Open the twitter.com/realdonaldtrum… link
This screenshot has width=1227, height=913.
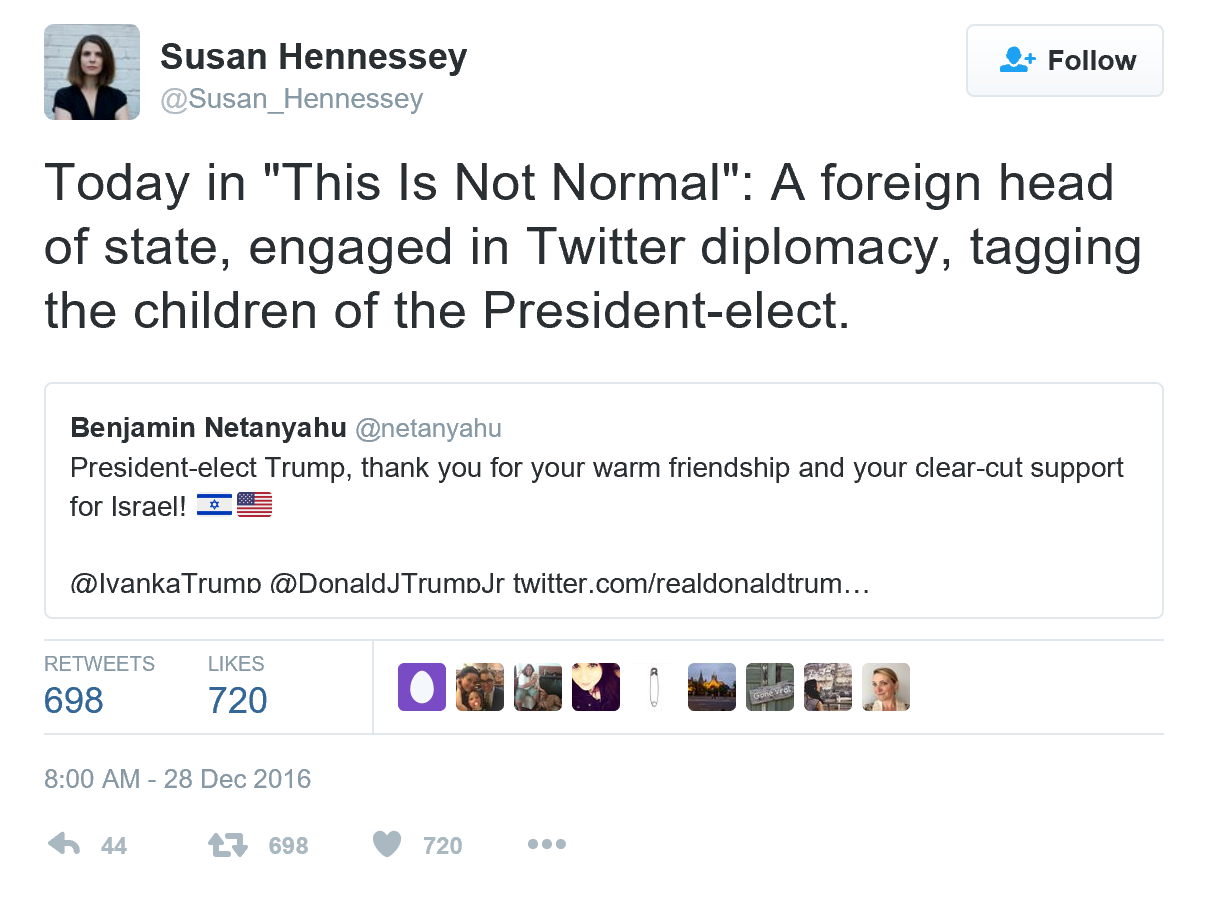(x=691, y=583)
